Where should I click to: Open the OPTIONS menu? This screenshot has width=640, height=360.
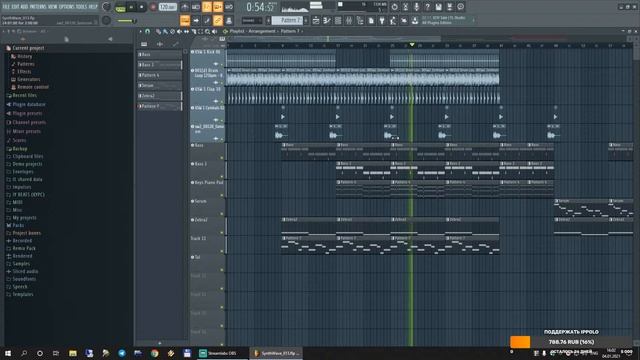click(67, 7)
